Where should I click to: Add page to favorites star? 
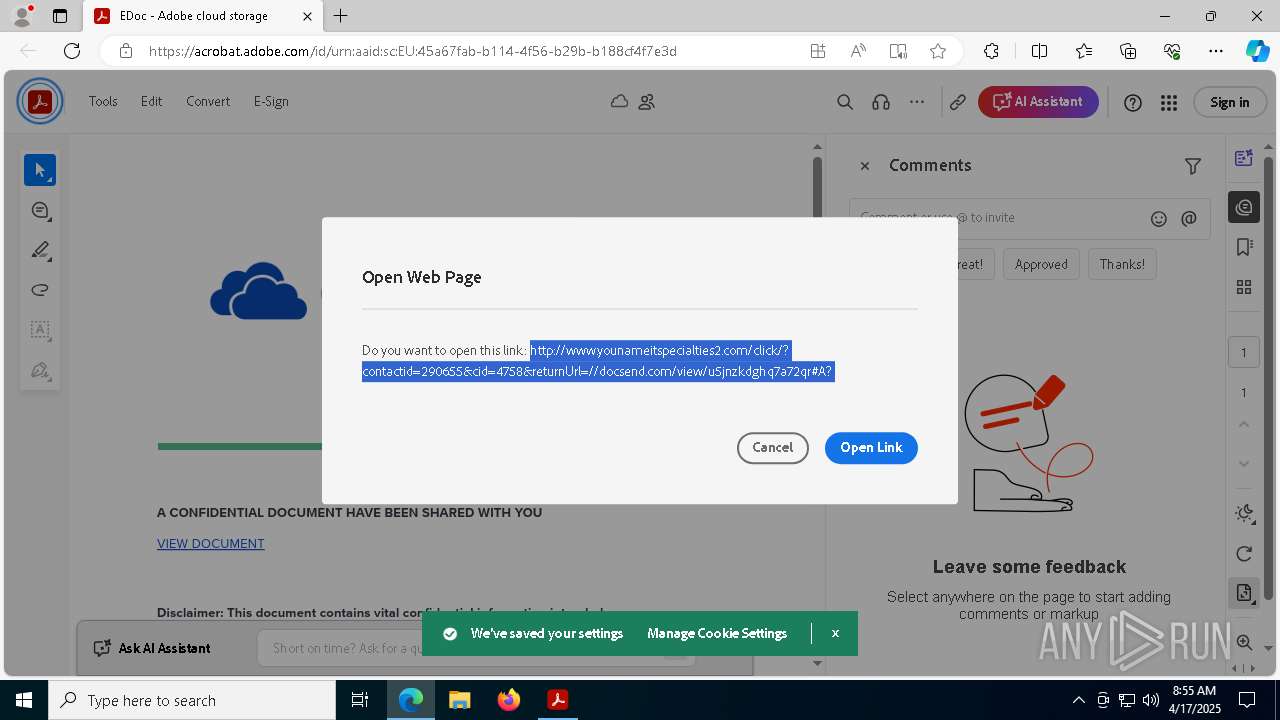[938, 51]
